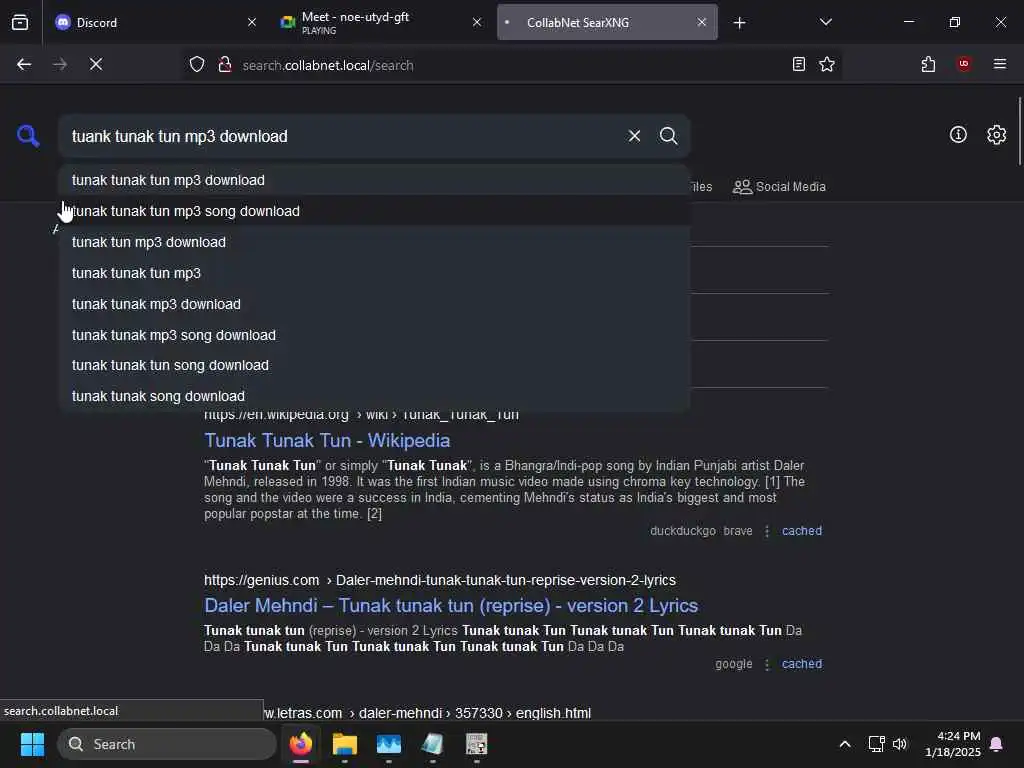The width and height of the screenshot is (1024, 768).
Task: Click the taskbar Search box
Action: (167, 744)
